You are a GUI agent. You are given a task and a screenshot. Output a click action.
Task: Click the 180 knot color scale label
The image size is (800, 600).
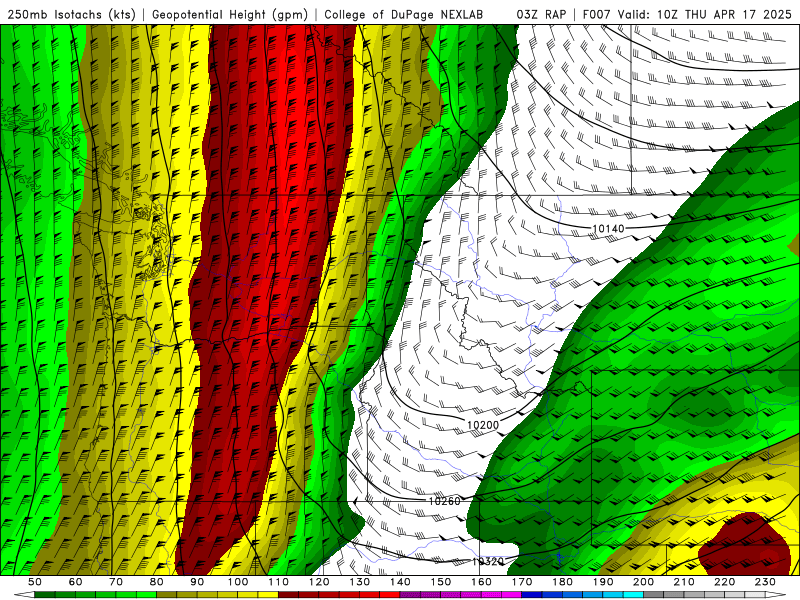[x=563, y=582]
